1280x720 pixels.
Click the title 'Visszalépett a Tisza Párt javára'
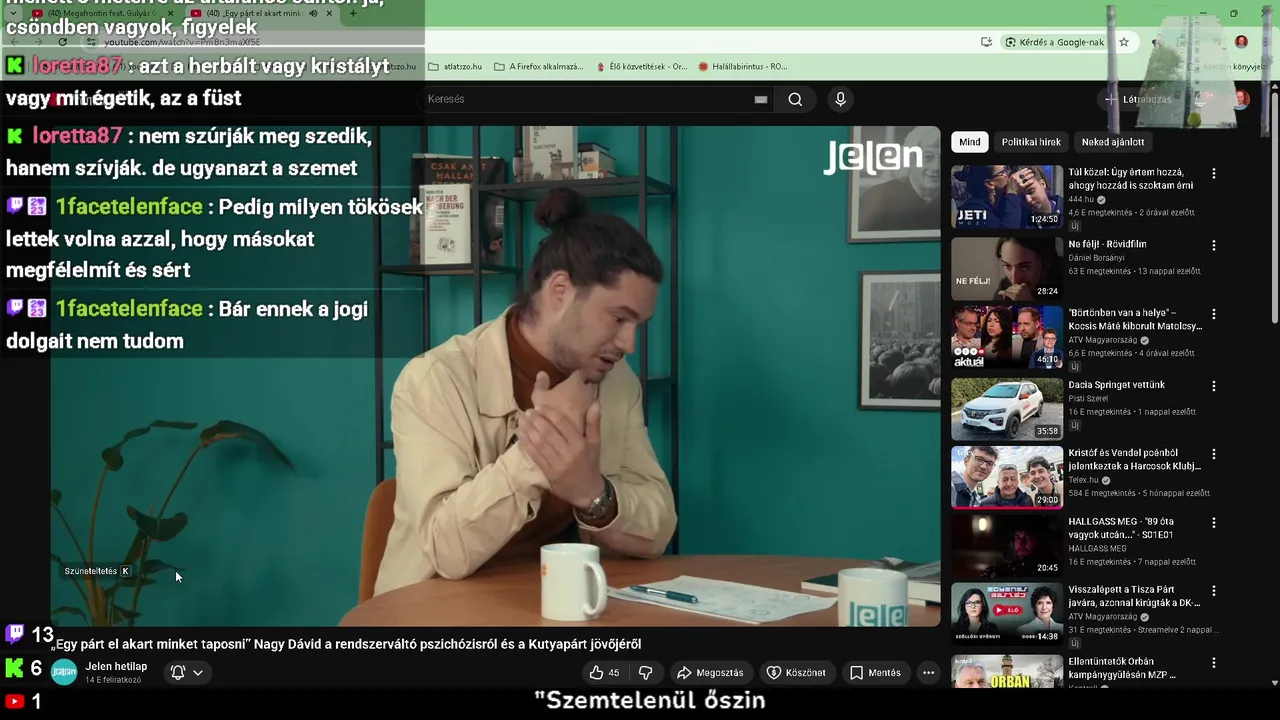(x=1135, y=596)
